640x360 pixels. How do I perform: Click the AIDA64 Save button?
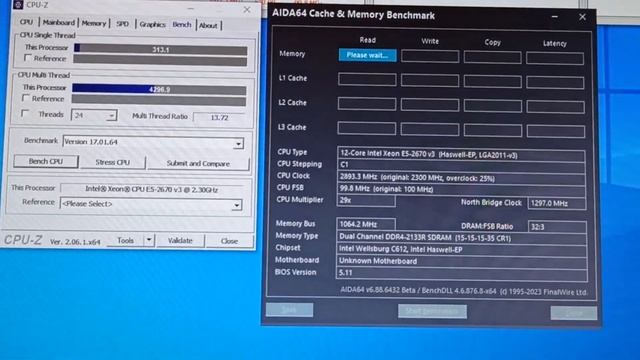(289, 310)
